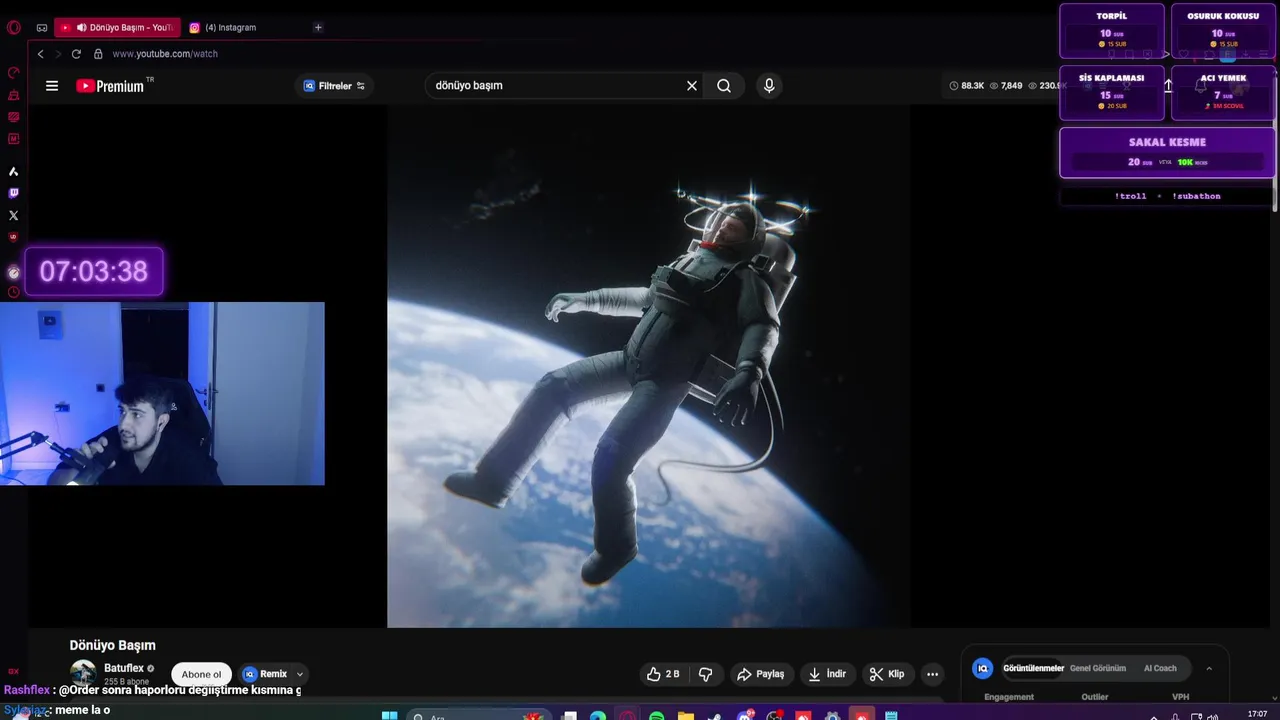Click the 88.3K stat in the header

pos(967,86)
